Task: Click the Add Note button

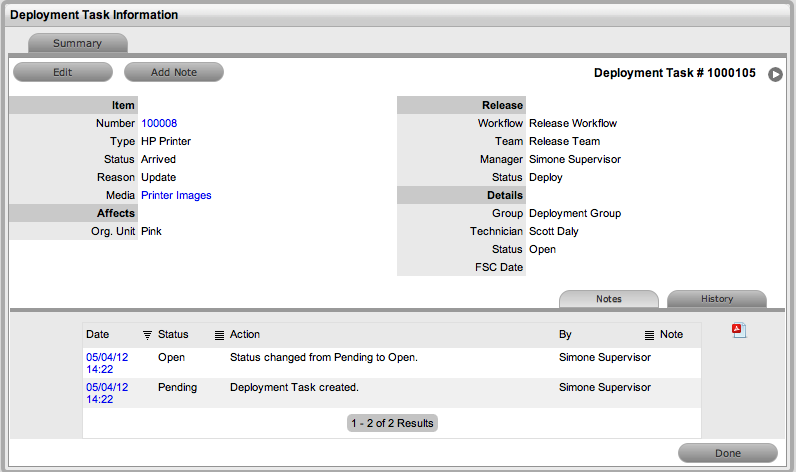Action: tap(173, 72)
